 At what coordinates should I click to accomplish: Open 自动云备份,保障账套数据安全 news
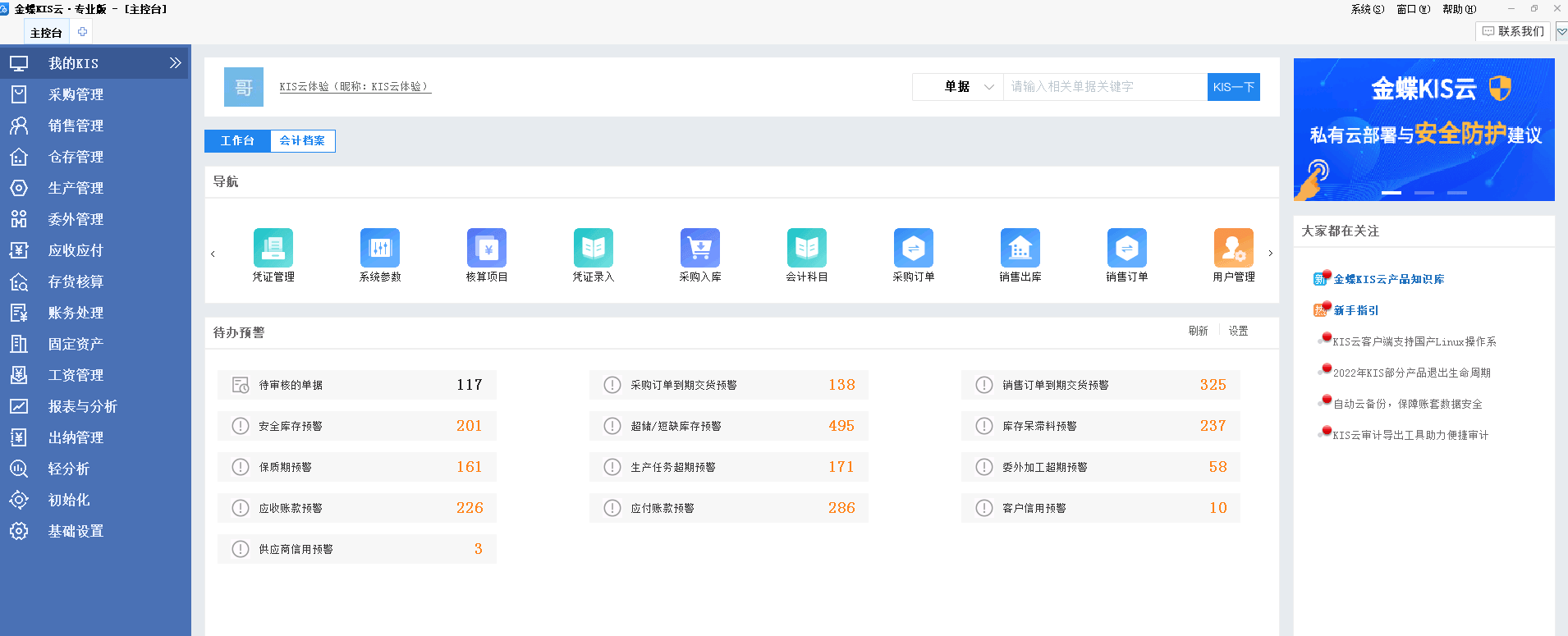(1408, 404)
